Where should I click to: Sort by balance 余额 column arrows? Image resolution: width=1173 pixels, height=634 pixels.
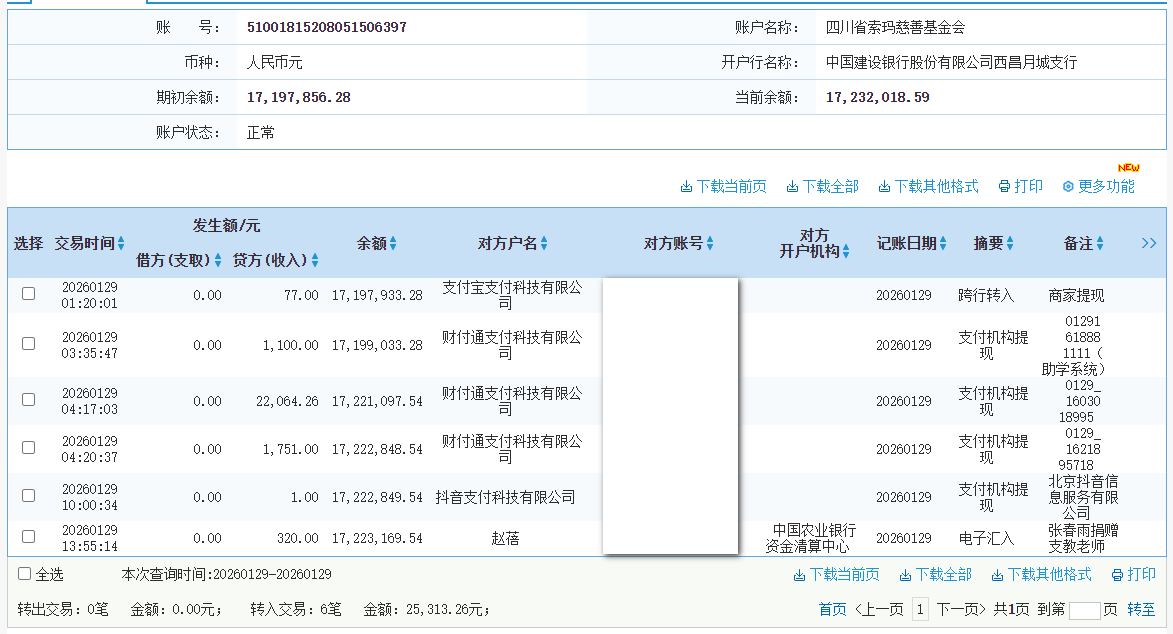pos(393,243)
